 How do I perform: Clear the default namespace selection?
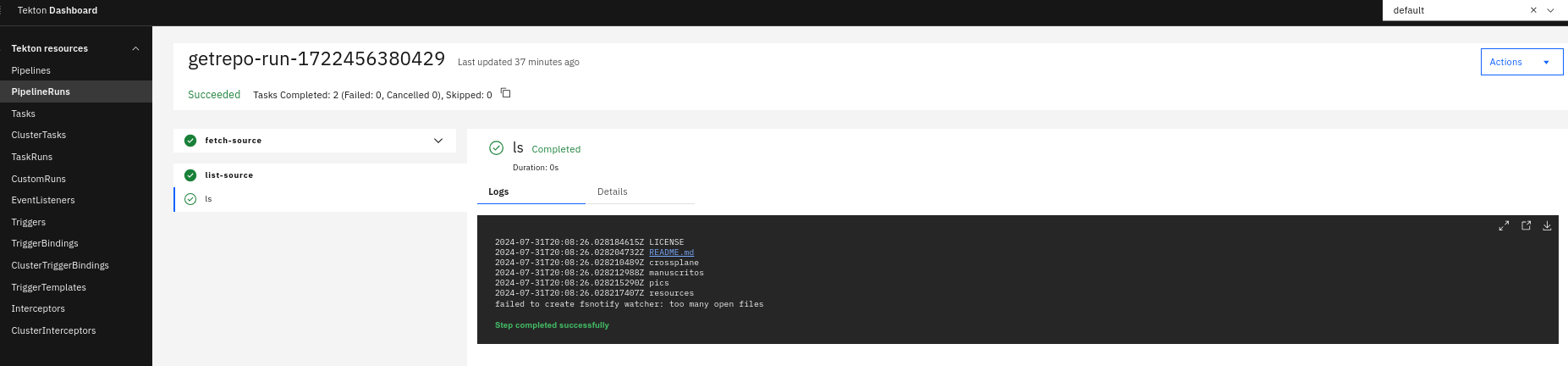[x=1533, y=10]
